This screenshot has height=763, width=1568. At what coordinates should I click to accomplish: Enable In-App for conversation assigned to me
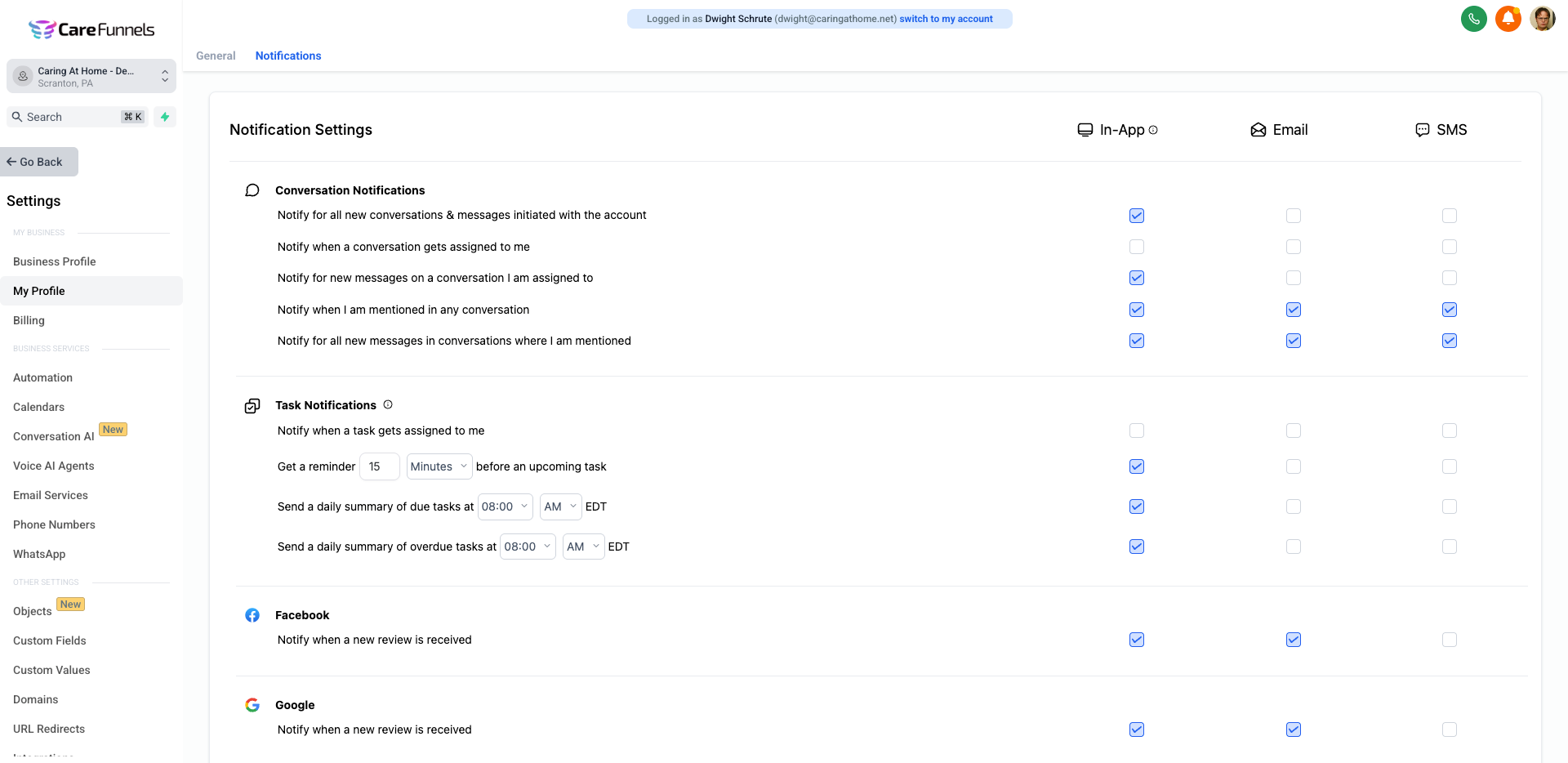click(1136, 247)
